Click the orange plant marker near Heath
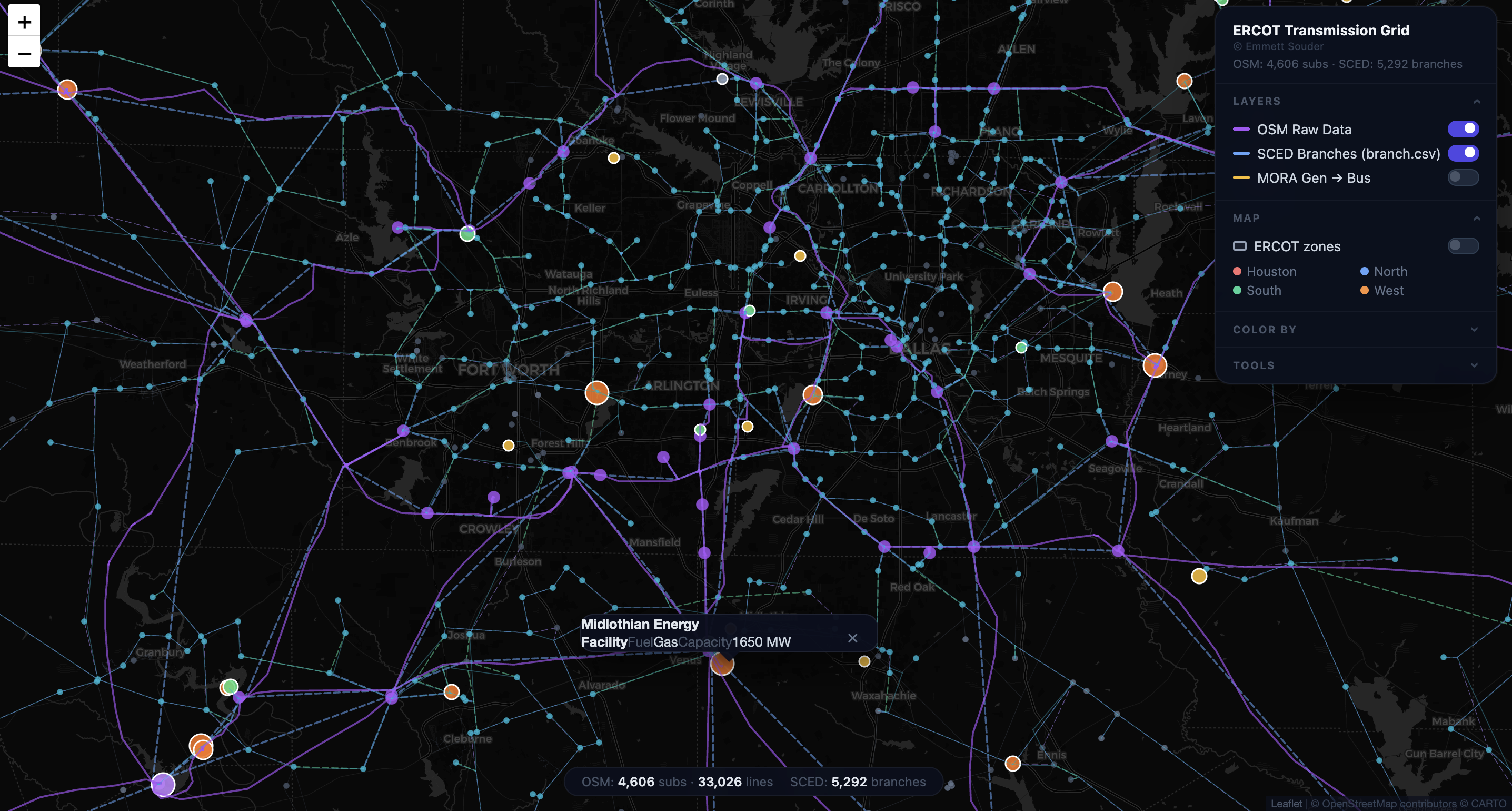Screen dimensions: 1512x811 1112,291
